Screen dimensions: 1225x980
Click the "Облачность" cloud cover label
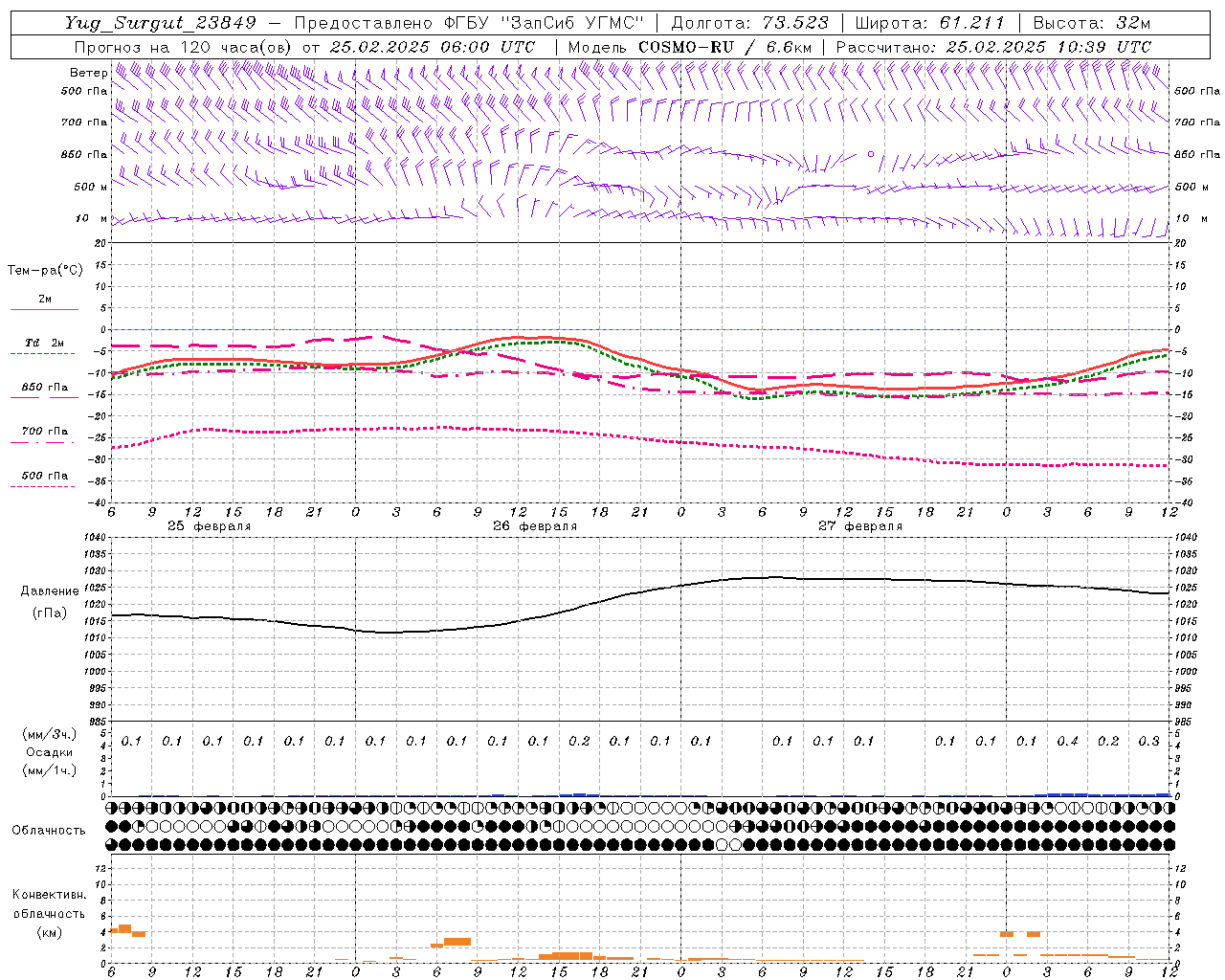click(x=49, y=830)
